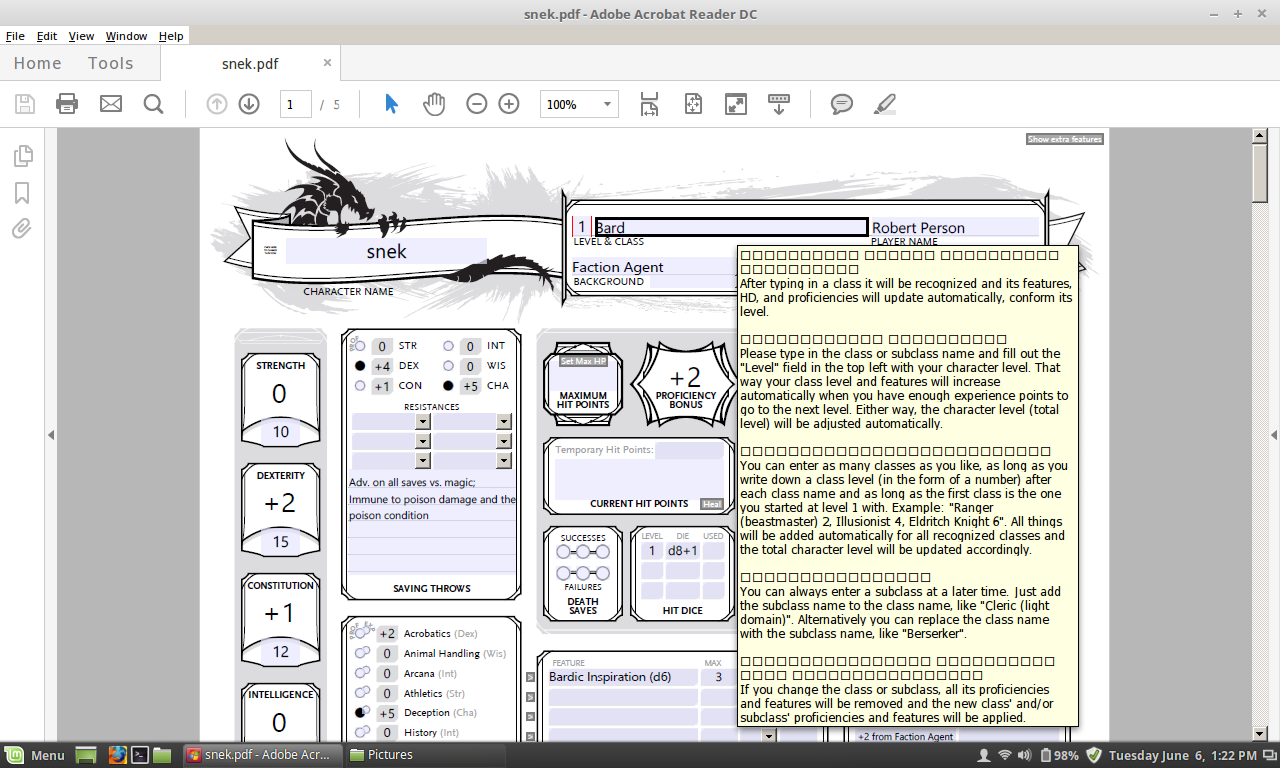The image size is (1280, 768).
Task: Click the Zoom out minus icon
Action: pos(477,104)
